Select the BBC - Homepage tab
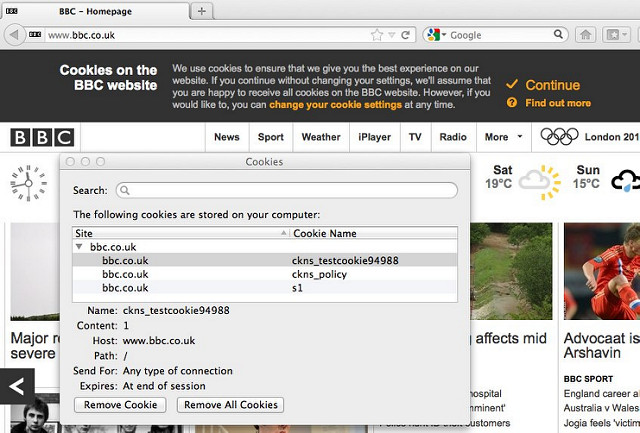The width and height of the screenshot is (640, 433). 95,11
